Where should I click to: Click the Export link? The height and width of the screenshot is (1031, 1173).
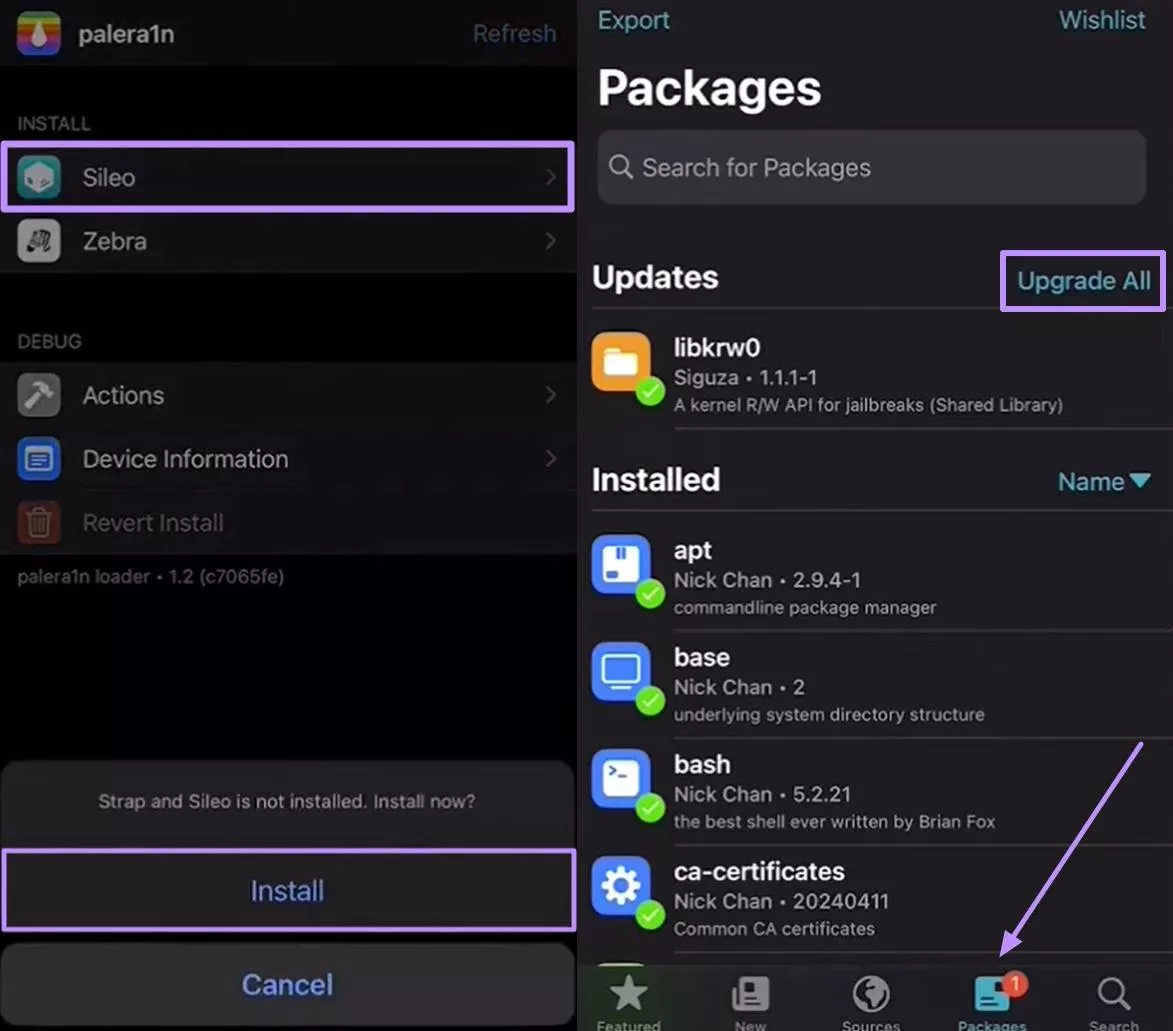tap(633, 20)
